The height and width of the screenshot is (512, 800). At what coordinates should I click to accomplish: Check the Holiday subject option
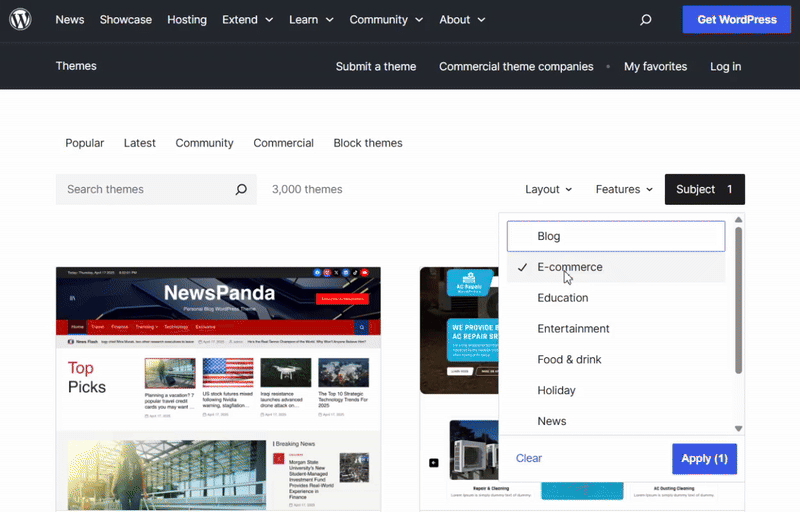click(616, 391)
